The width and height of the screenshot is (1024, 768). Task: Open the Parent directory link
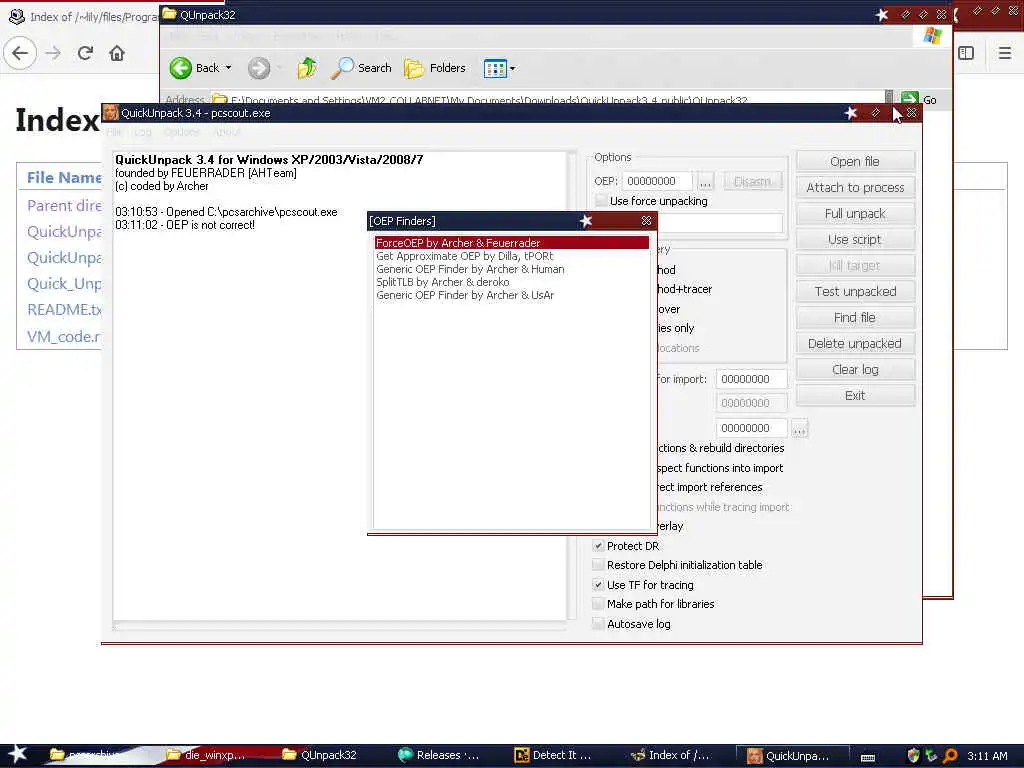coord(64,206)
